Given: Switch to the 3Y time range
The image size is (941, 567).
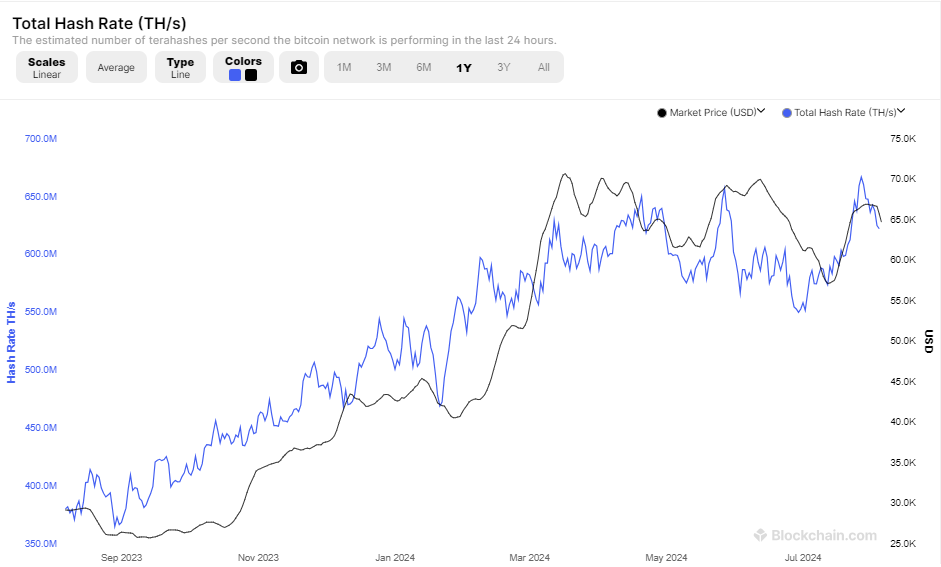Looking at the screenshot, I should 504,67.
